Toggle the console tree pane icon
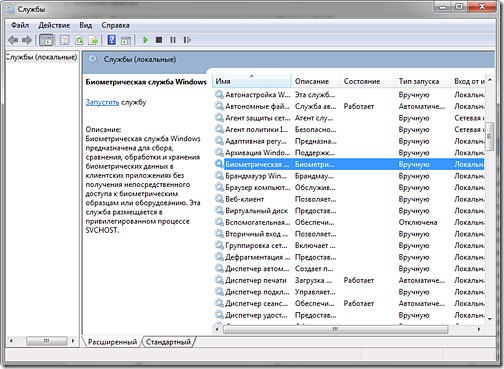The width and height of the screenshot is (504, 369). [46, 40]
